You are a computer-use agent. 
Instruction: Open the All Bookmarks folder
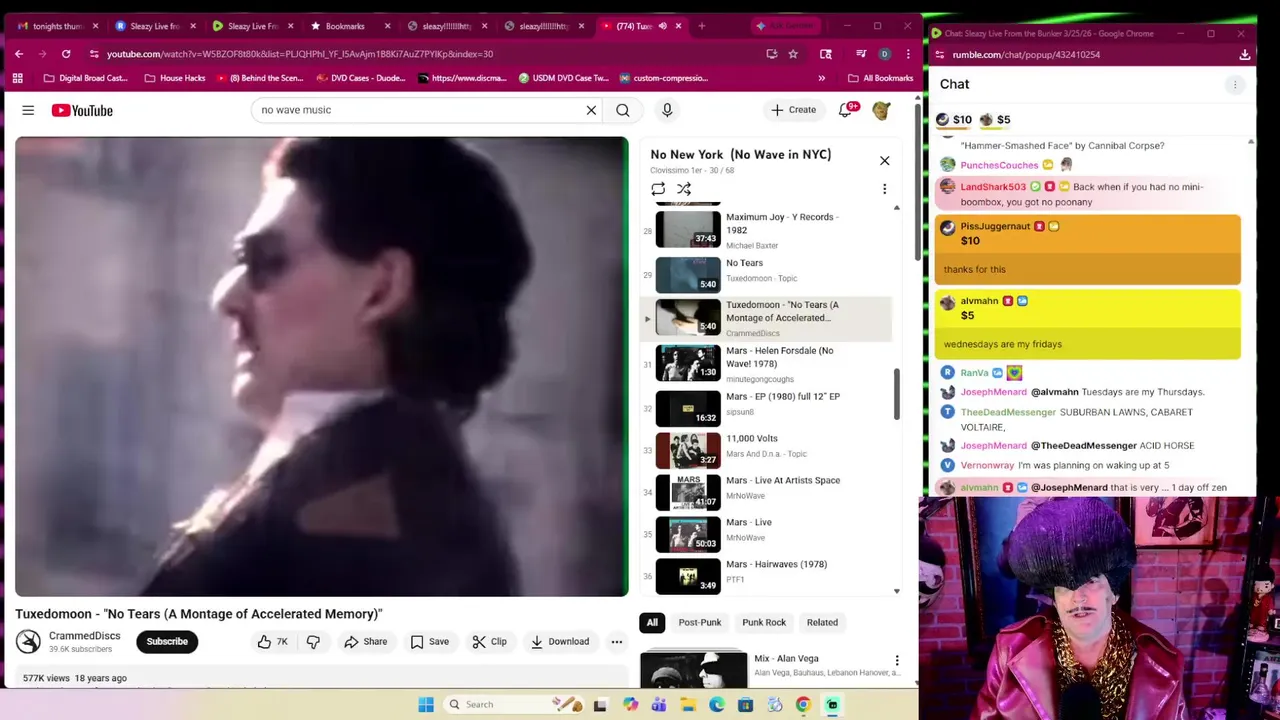click(x=880, y=78)
